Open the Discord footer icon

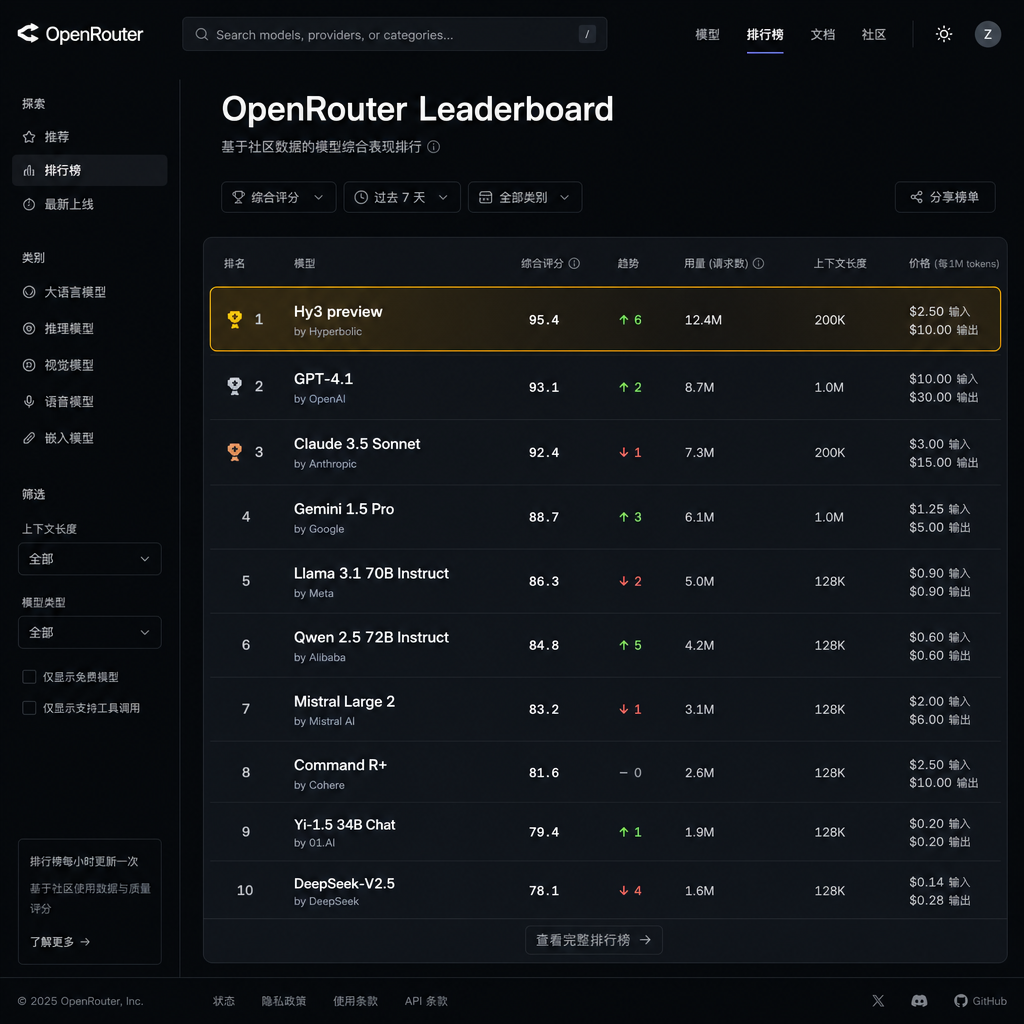click(919, 1000)
